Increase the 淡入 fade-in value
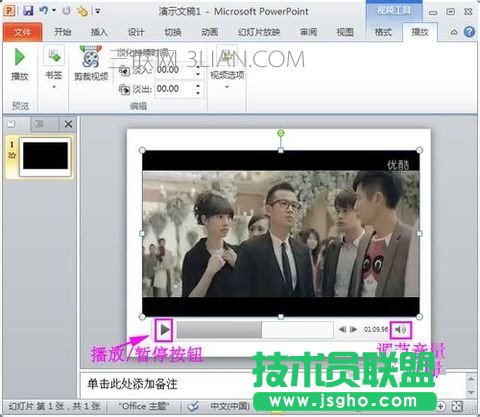 pos(198,67)
